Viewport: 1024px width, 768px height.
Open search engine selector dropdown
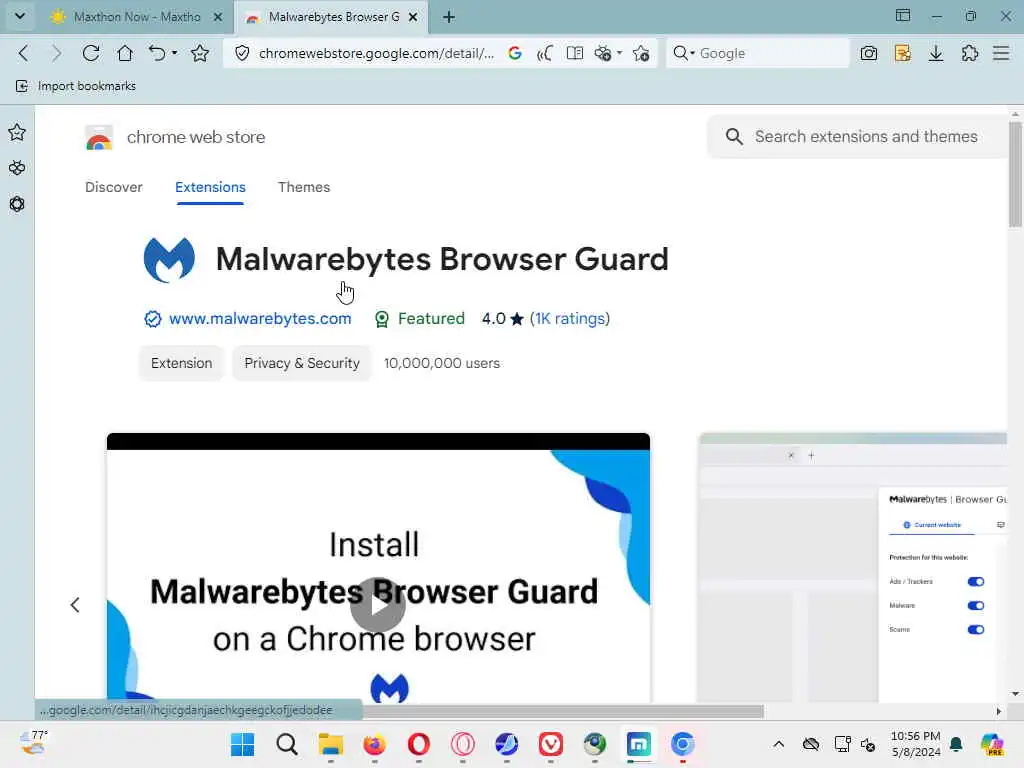click(x=683, y=53)
